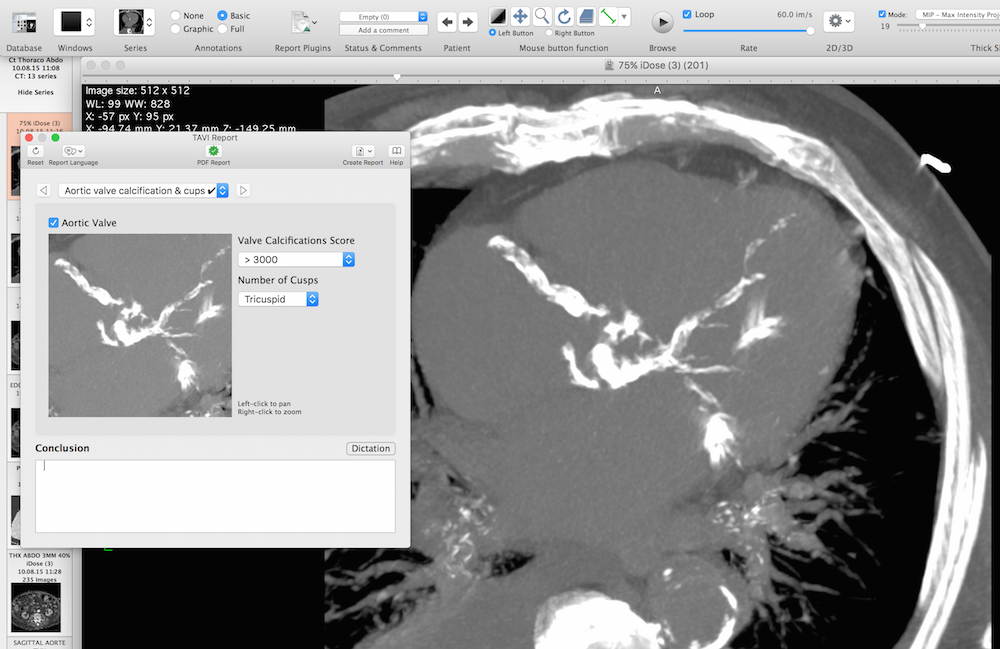Toggle the Loop checkbox
Screen dimensions: 1000x649
[x=687, y=14]
